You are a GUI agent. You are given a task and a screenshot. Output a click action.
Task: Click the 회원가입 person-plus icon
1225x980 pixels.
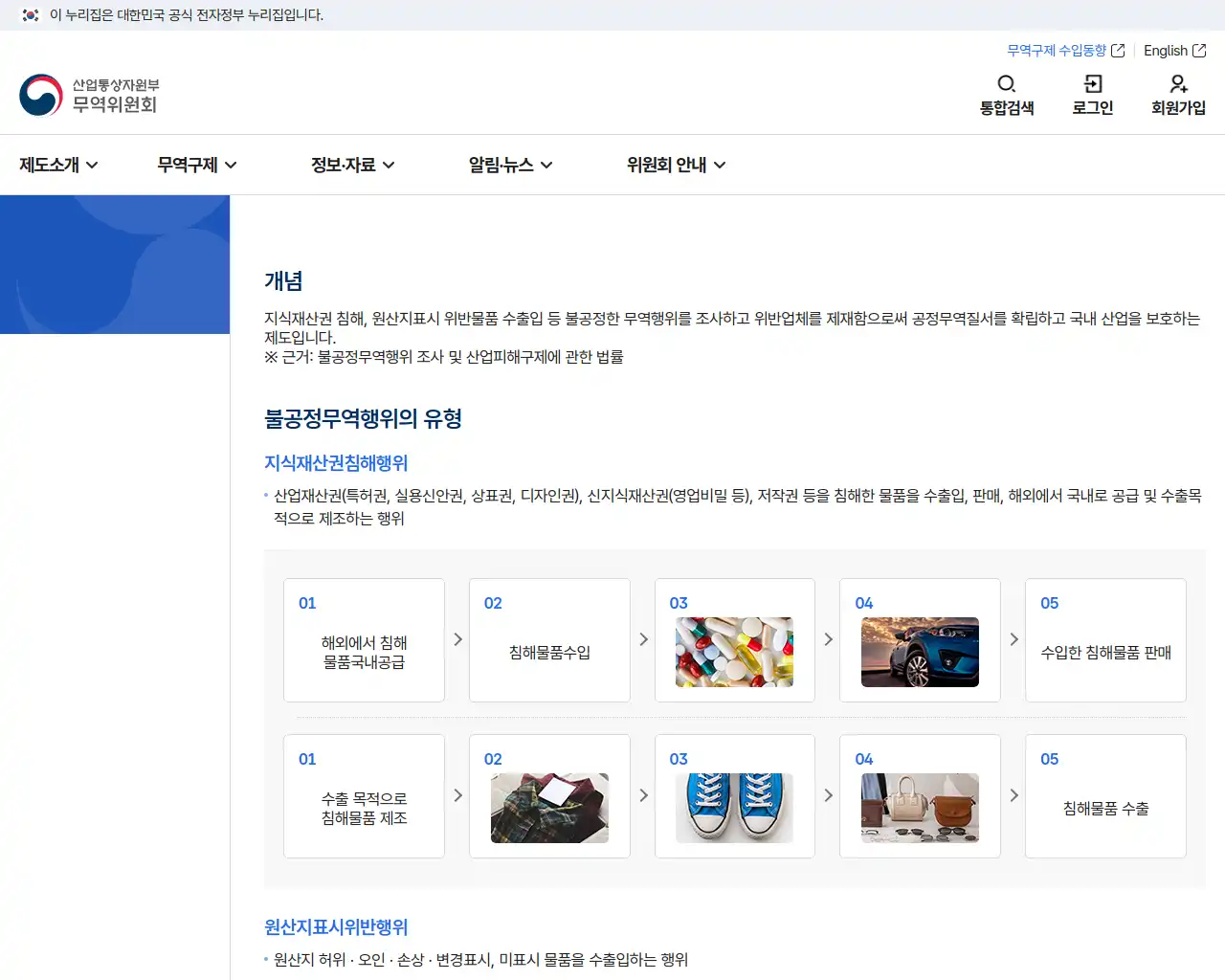(x=1179, y=84)
